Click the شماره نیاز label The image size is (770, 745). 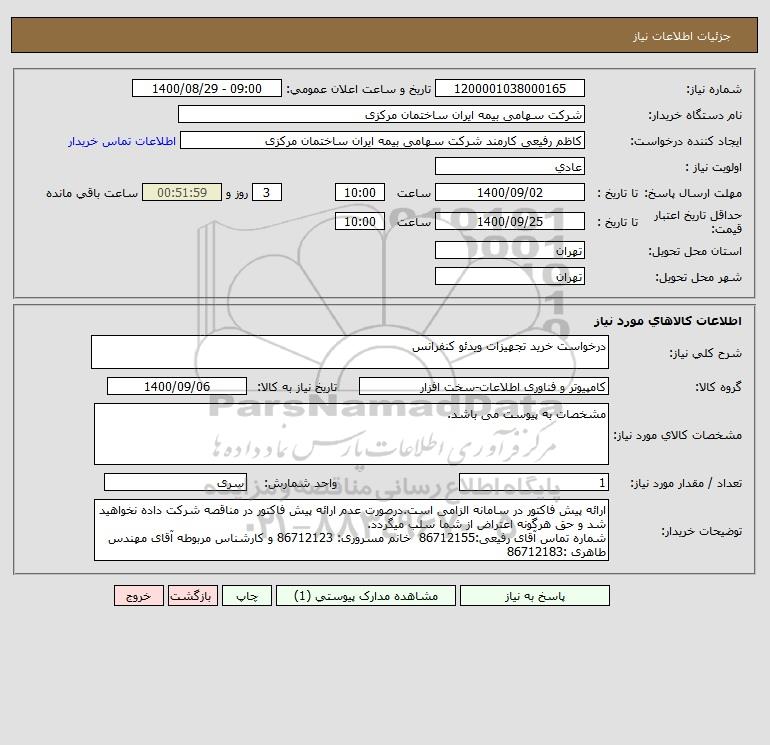pos(714,89)
